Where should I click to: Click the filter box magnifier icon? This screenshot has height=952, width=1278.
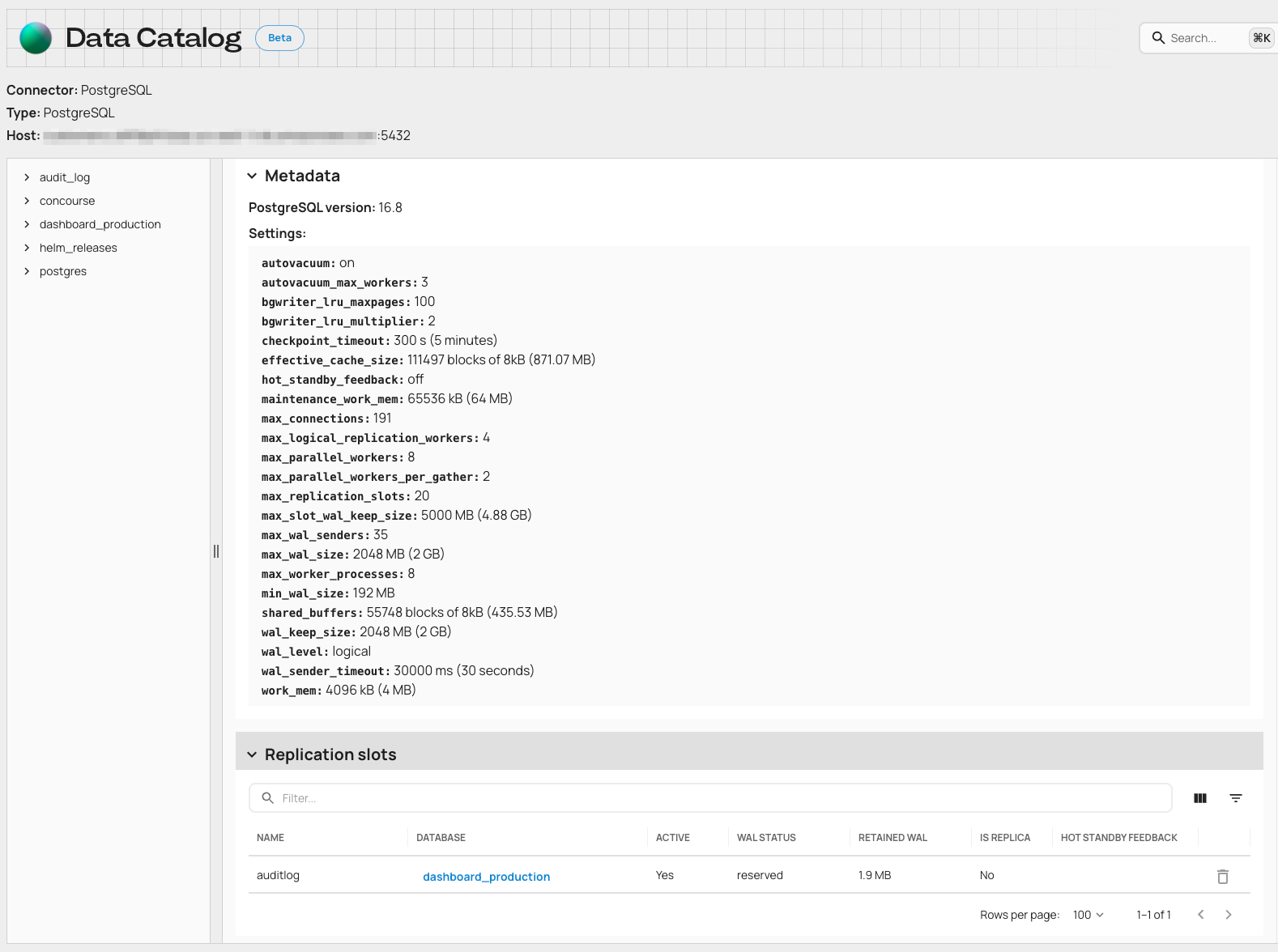click(x=268, y=798)
